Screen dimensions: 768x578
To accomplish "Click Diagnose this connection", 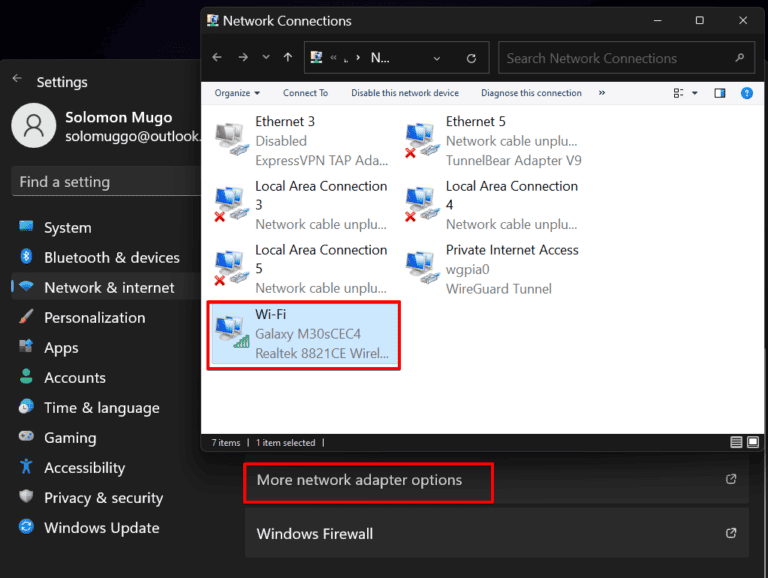I will click(531, 93).
